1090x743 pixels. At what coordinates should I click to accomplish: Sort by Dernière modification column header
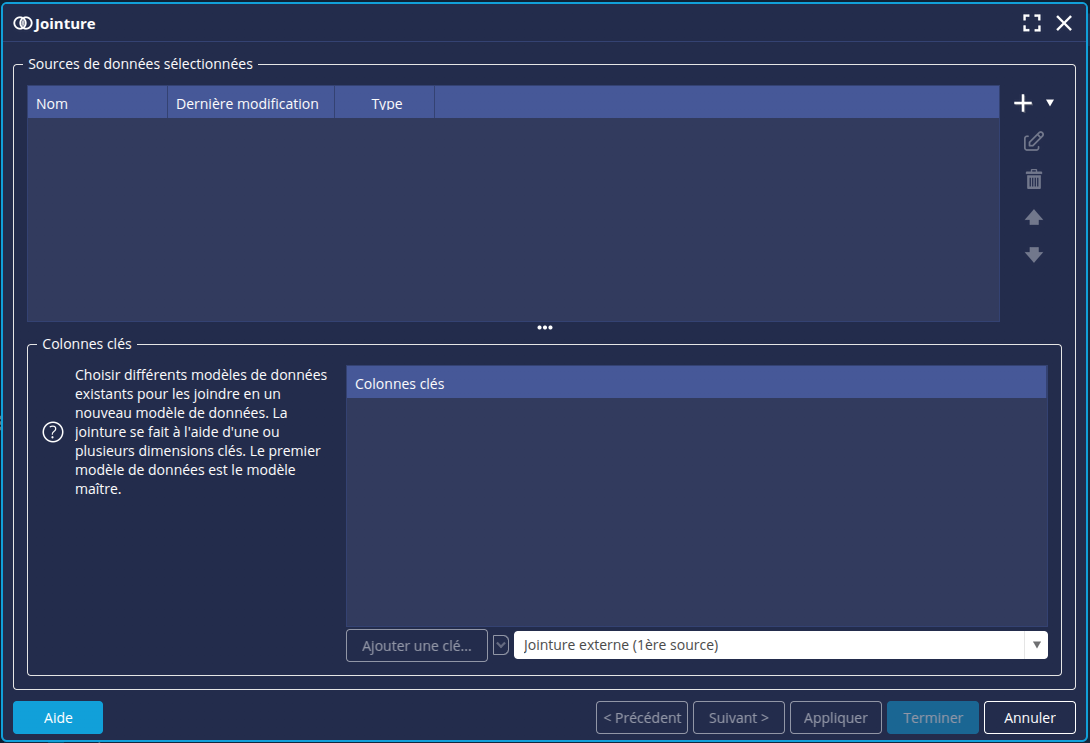coord(250,103)
